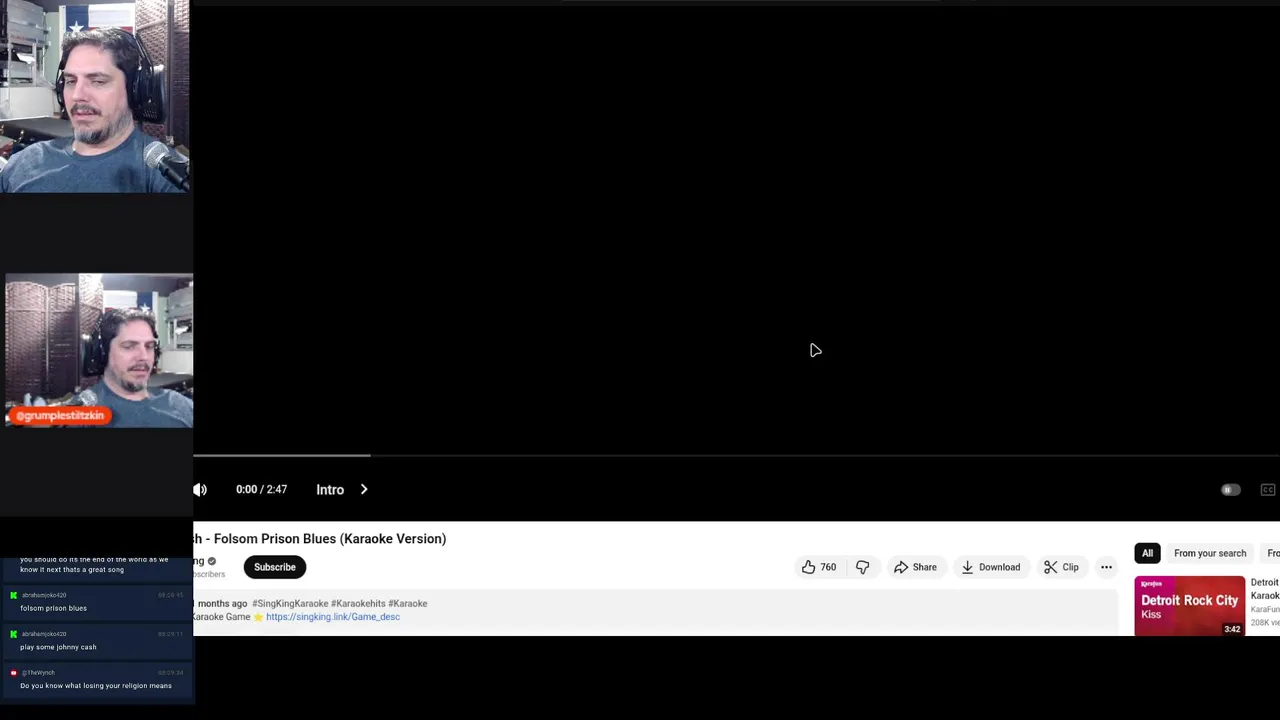Open the singking.link Game_desc link
The image size is (1280, 720).
(333, 617)
